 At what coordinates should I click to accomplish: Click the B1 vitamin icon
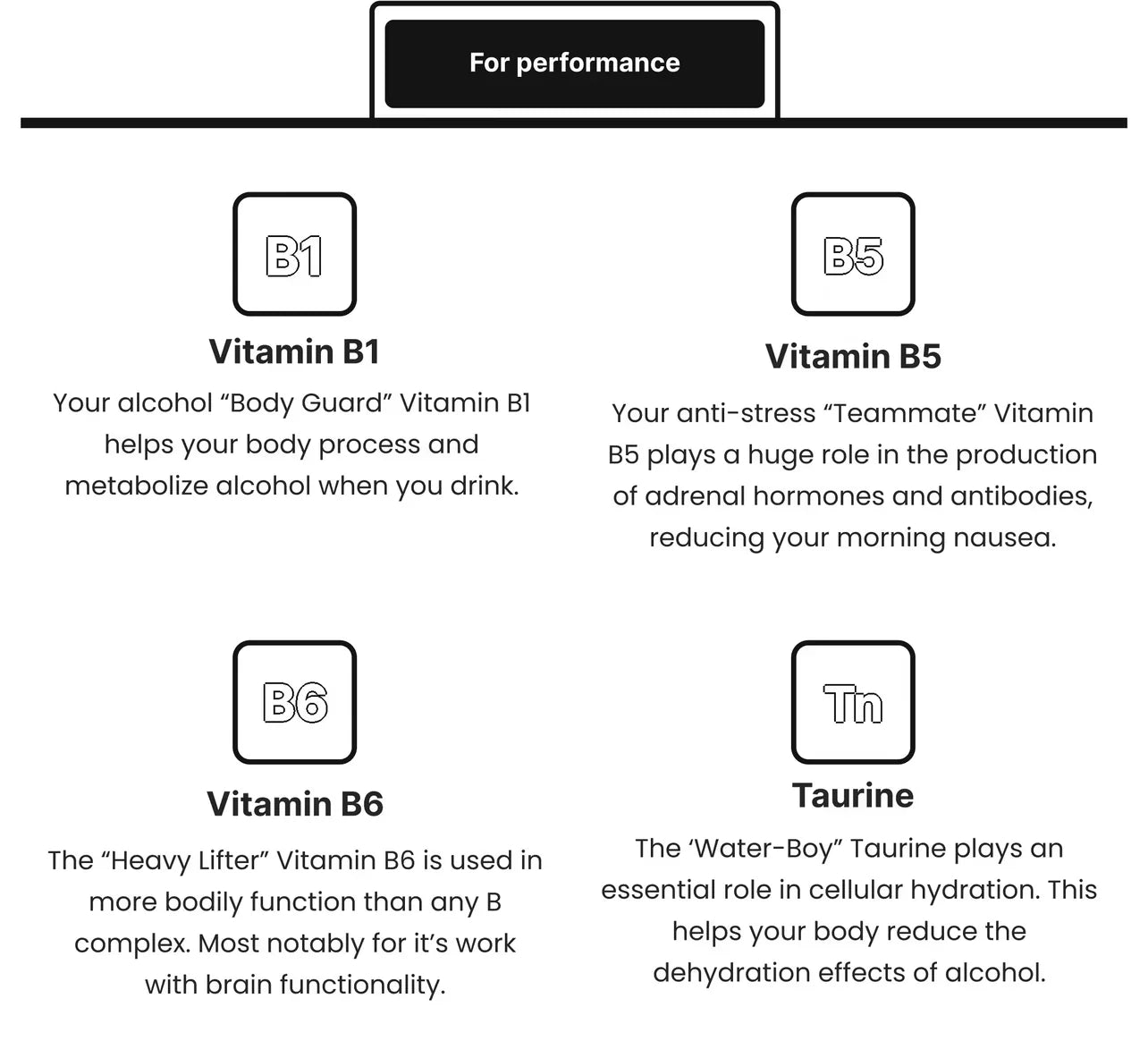click(x=294, y=255)
